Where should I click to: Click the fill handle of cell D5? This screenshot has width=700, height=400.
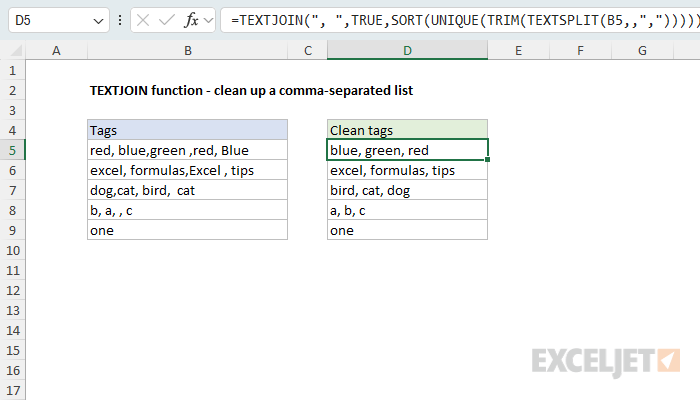[488, 159]
